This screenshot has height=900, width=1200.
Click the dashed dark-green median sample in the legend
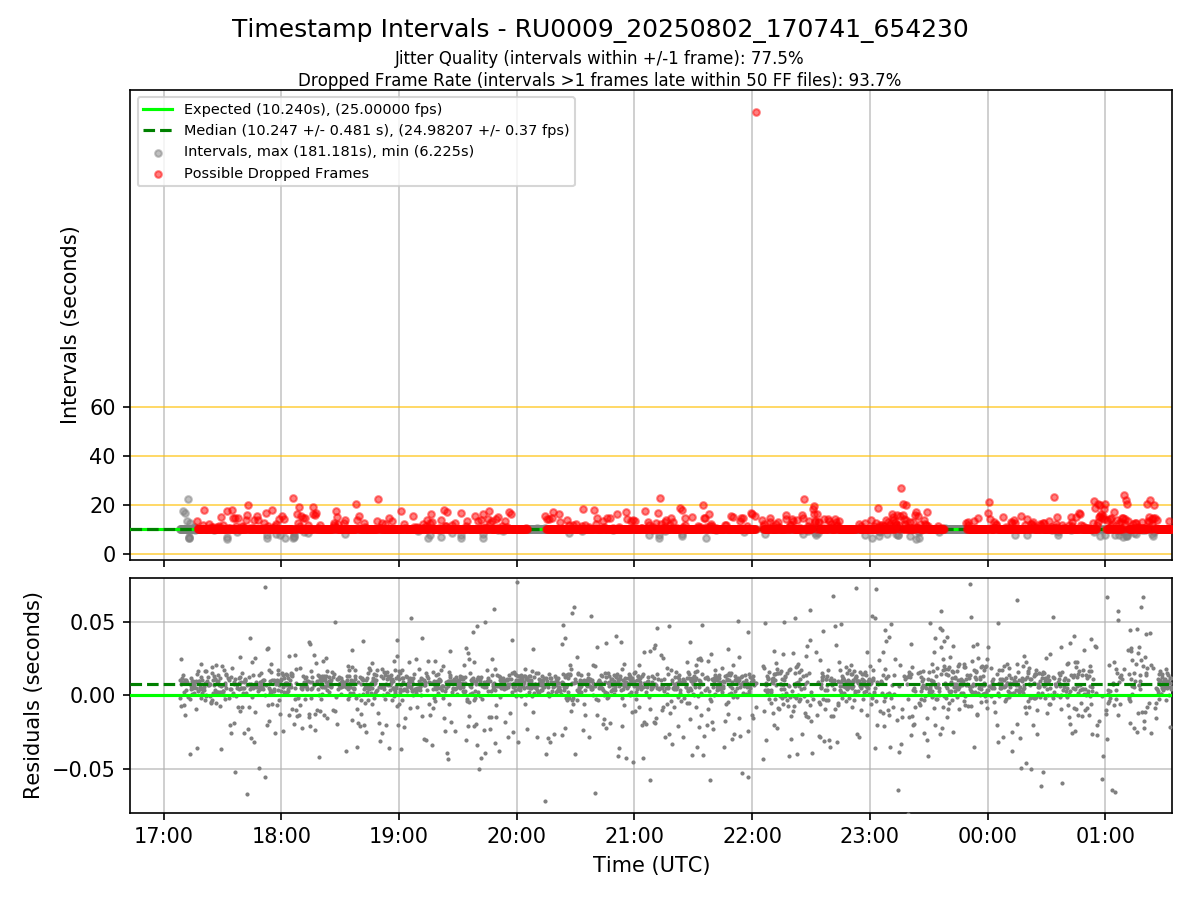point(160,130)
